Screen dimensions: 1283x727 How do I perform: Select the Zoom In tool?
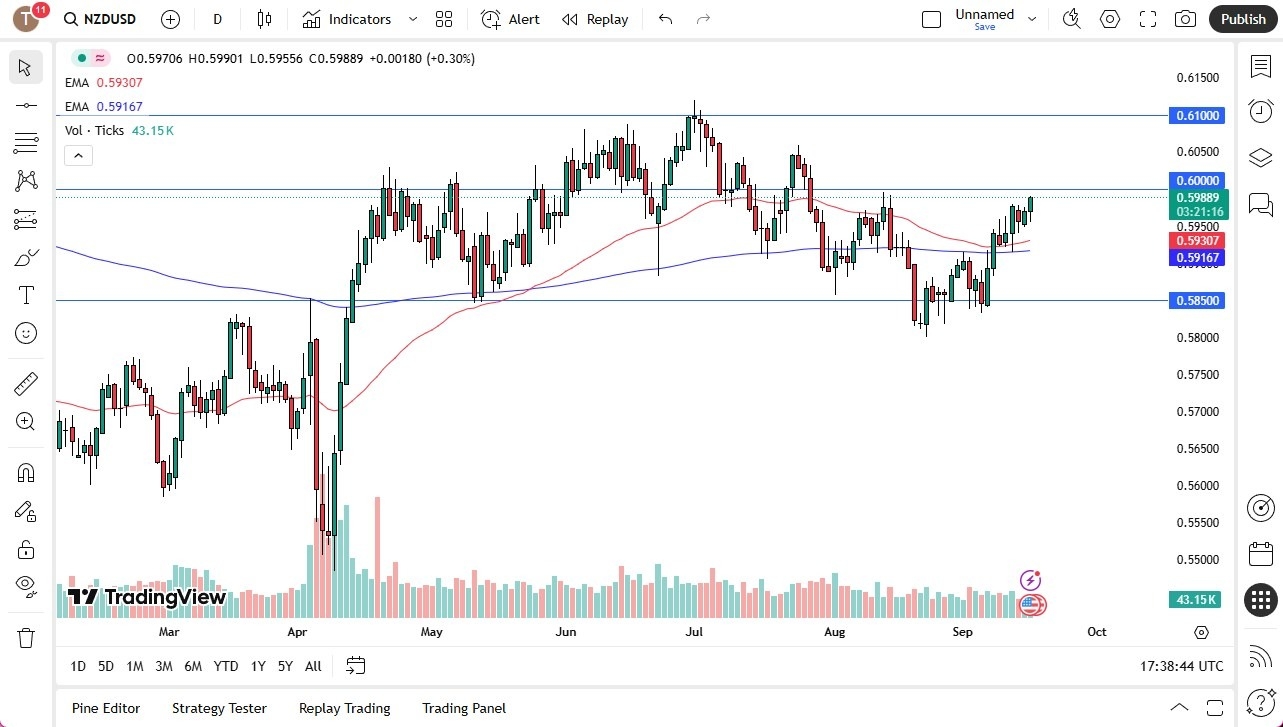click(25, 421)
